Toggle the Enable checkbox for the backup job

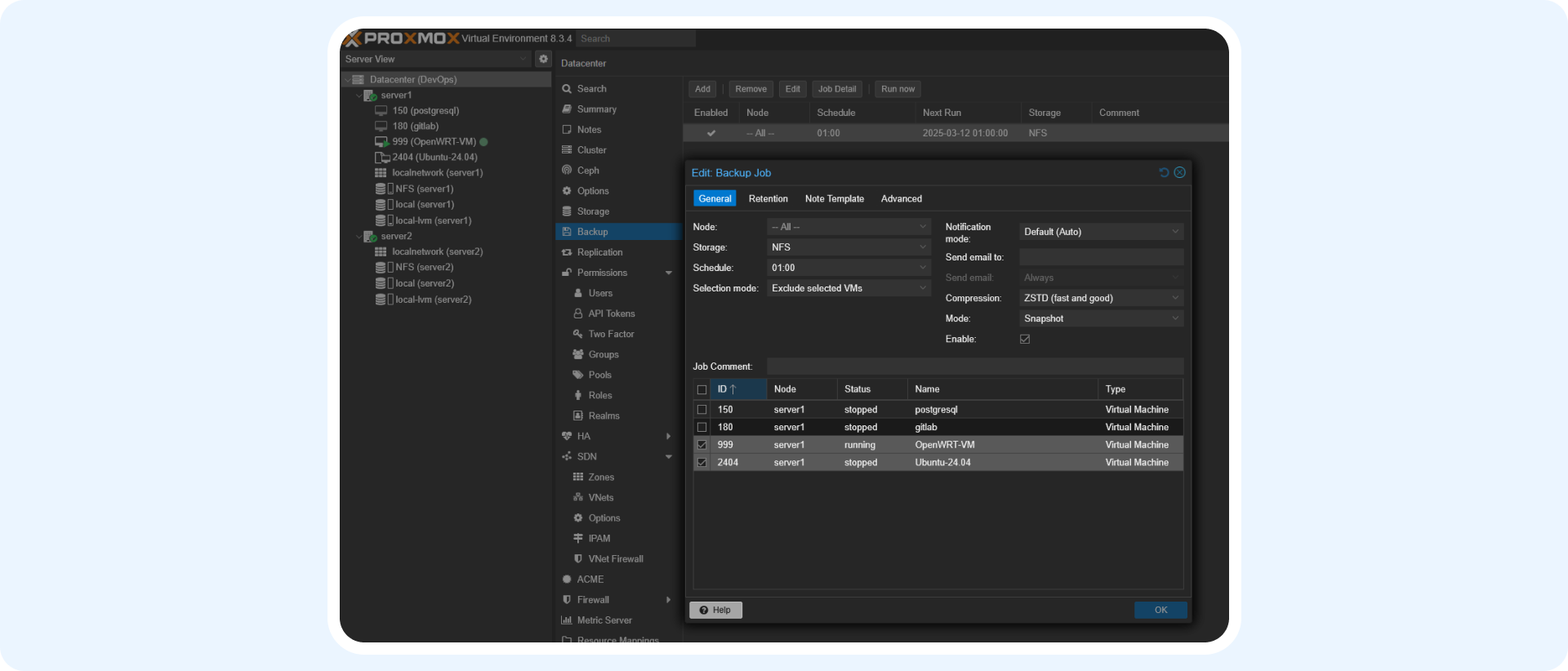tap(1025, 339)
